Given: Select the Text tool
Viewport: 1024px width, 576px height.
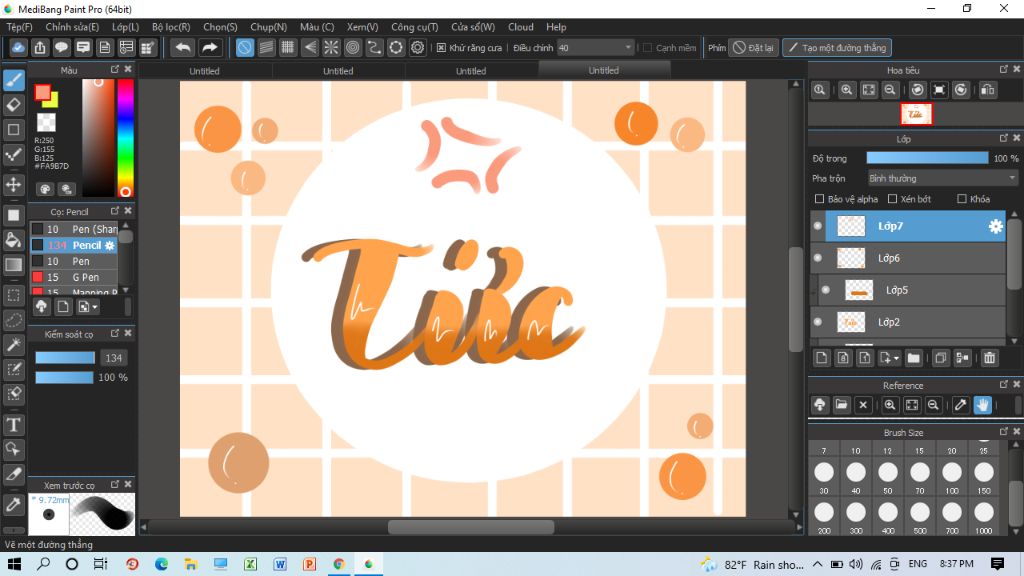Looking at the screenshot, I should coord(14,425).
